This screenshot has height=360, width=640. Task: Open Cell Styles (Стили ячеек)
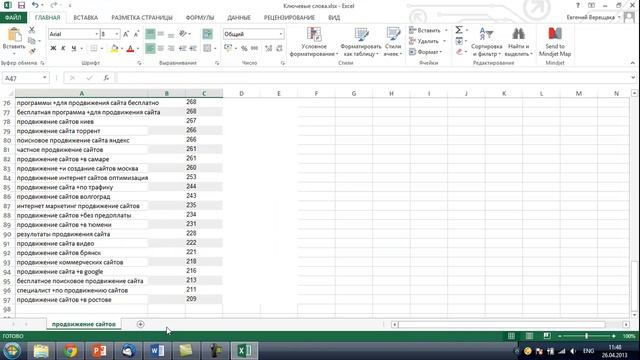pos(393,42)
